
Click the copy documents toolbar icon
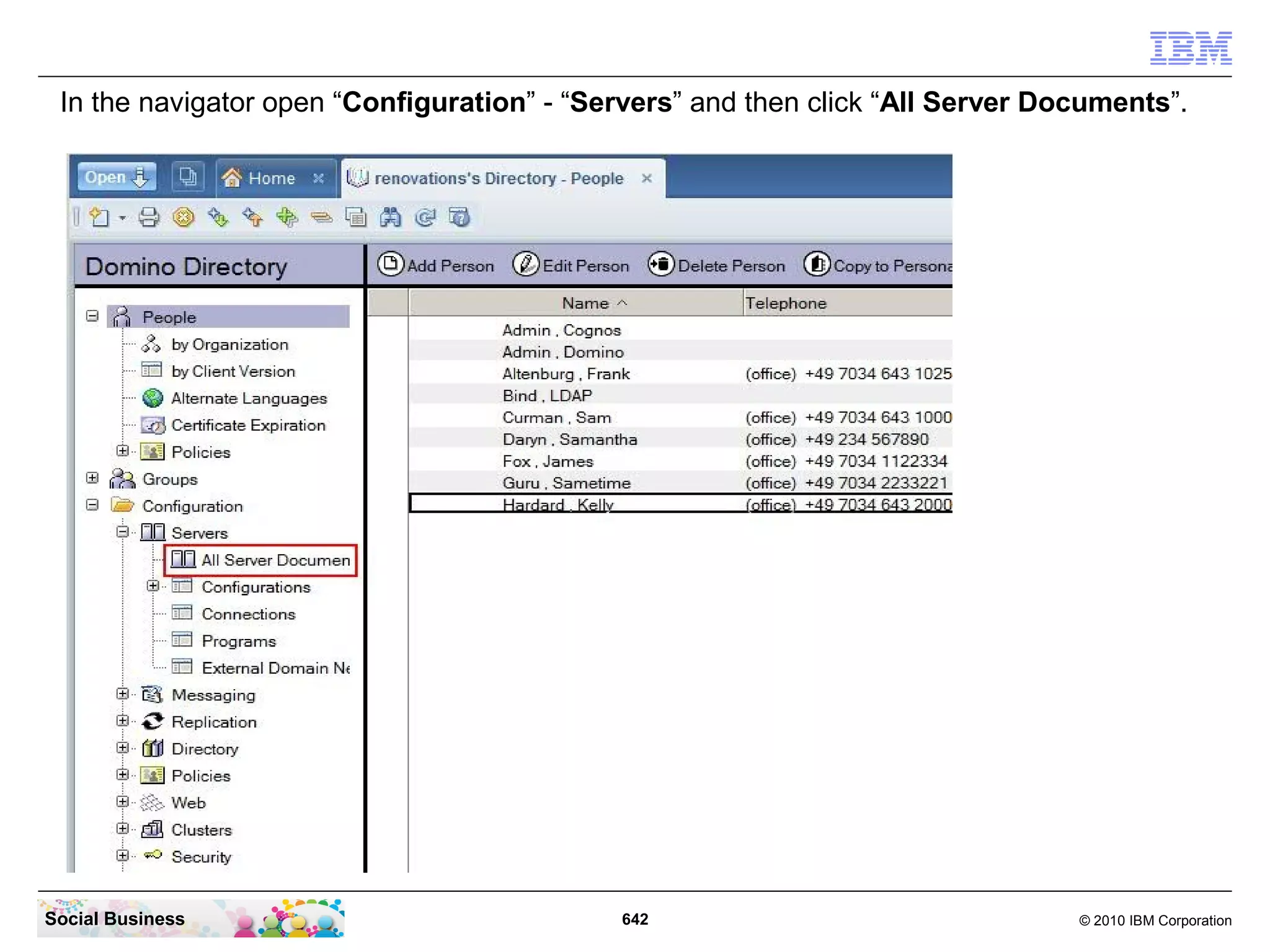click(356, 217)
